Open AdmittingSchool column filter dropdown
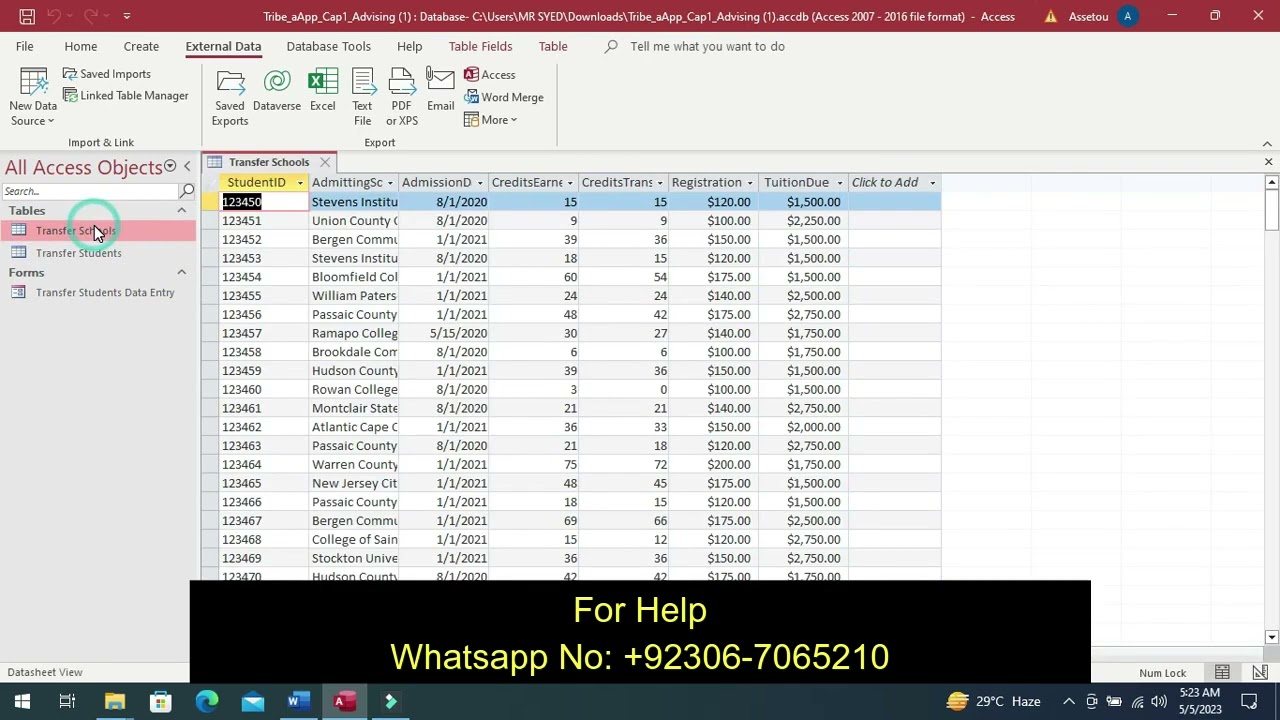The image size is (1280, 720). point(390,183)
